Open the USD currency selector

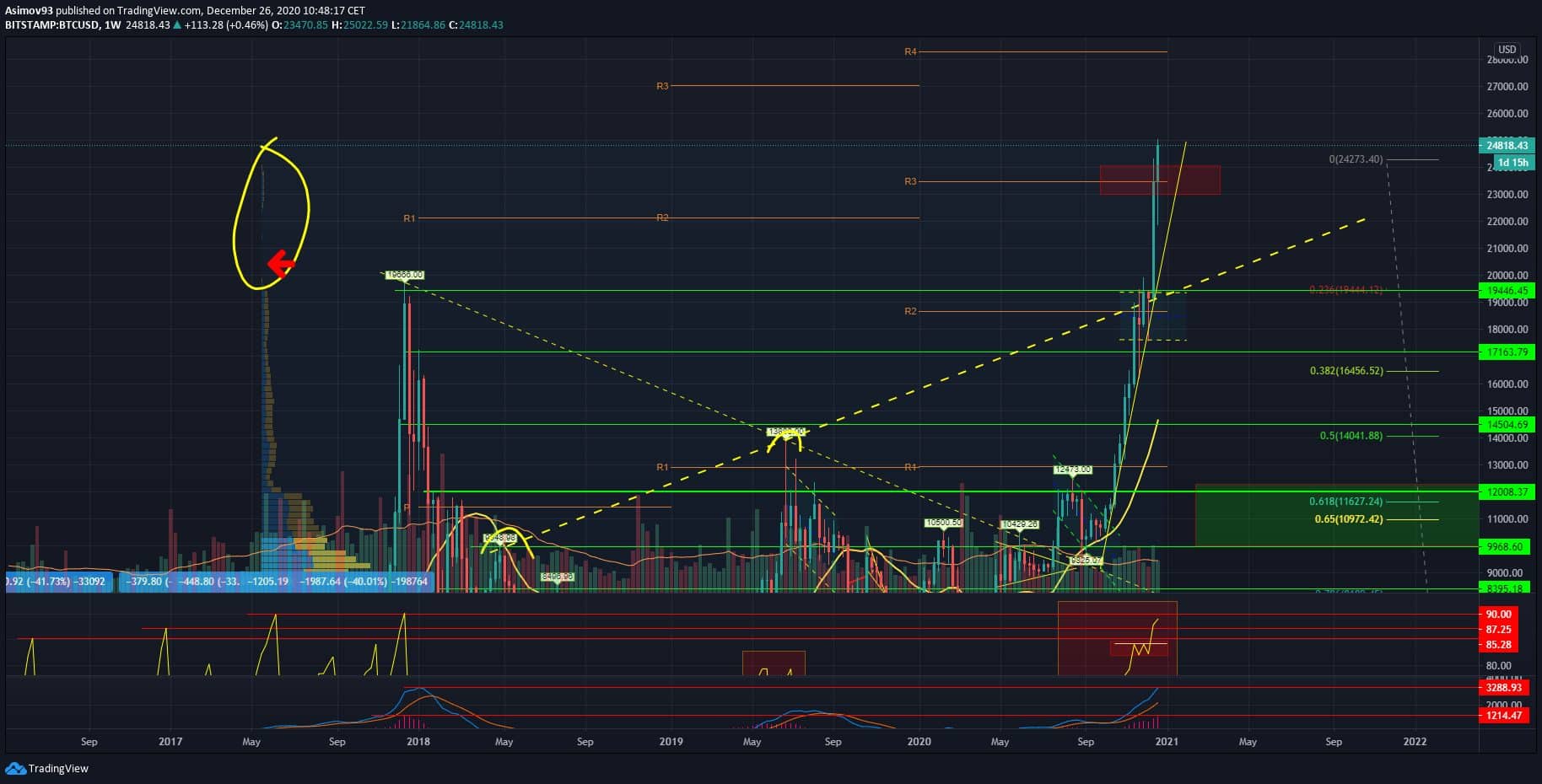pyautogui.click(x=1507, y=50)
